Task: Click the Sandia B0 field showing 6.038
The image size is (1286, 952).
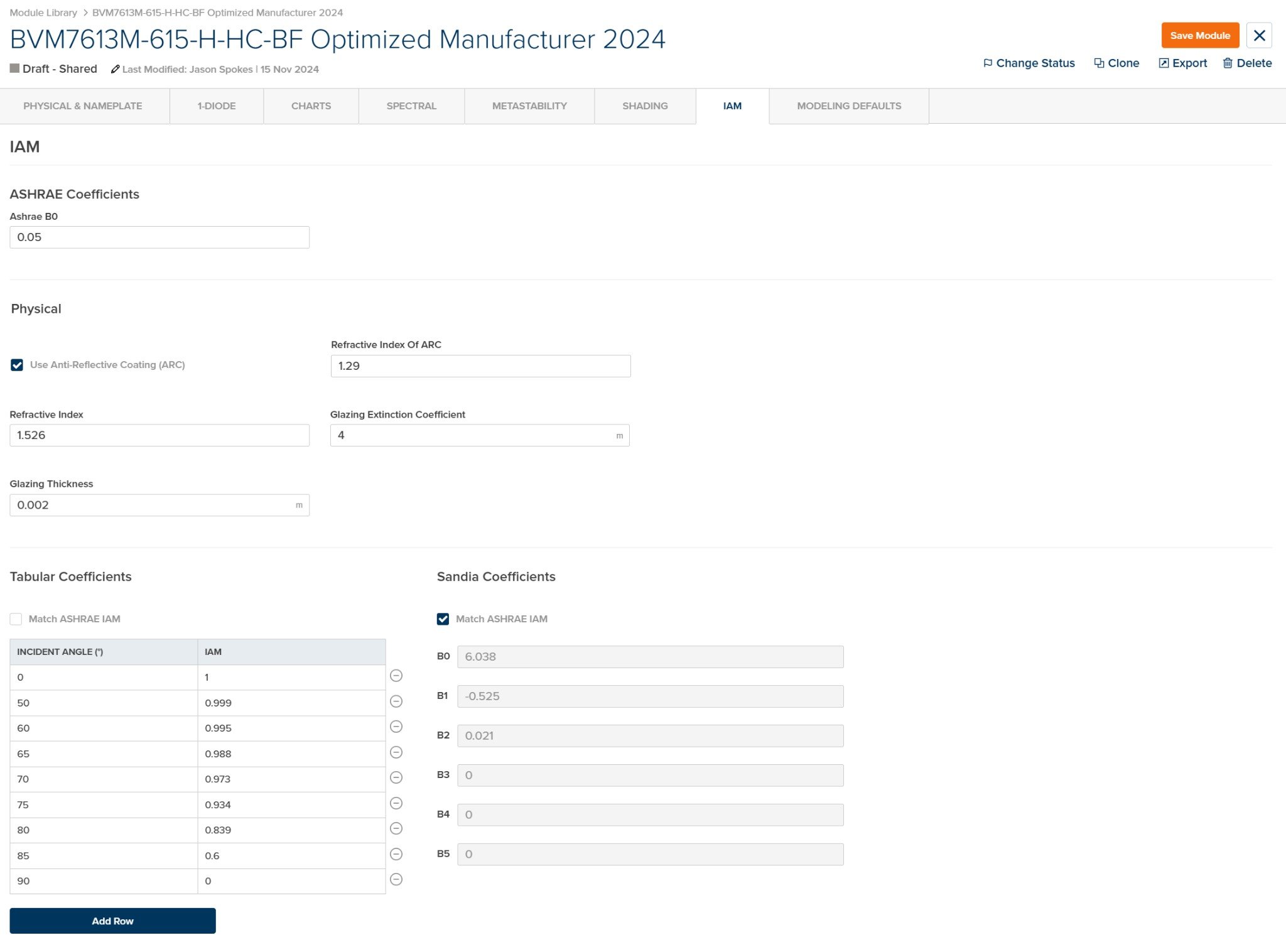Action: [651, 657]
